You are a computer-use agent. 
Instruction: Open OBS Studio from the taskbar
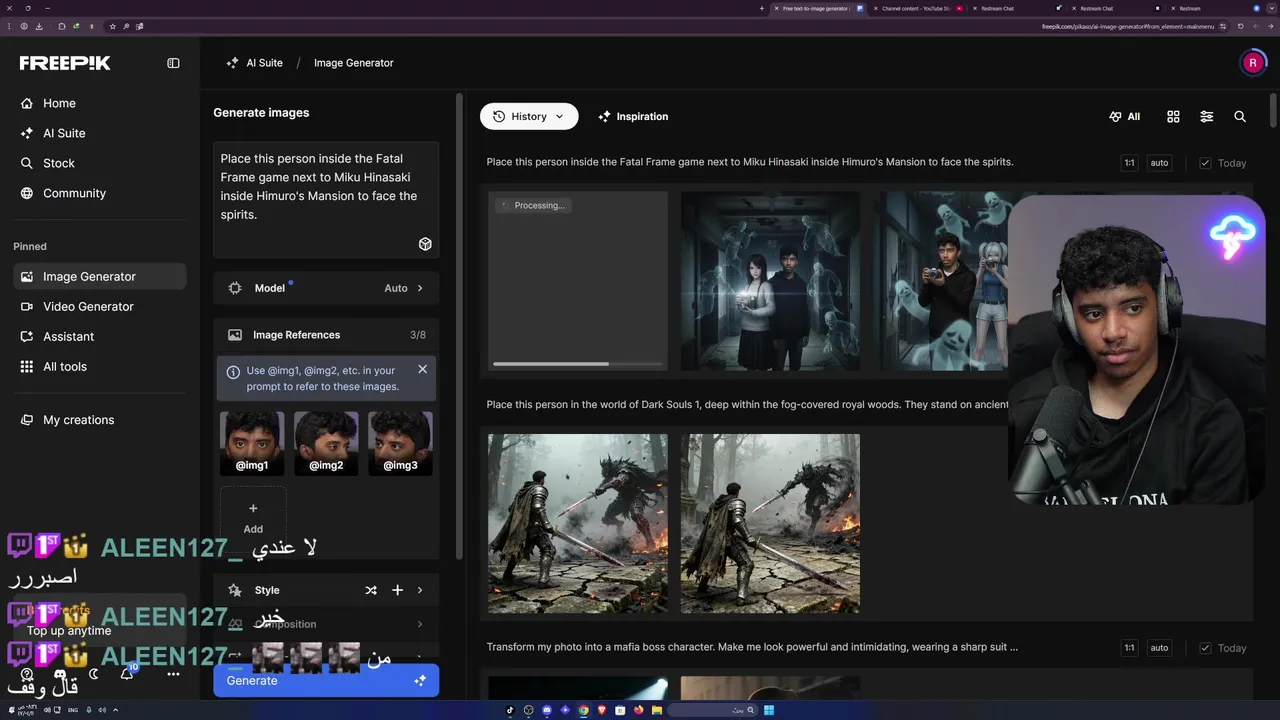tap(529, 710)
